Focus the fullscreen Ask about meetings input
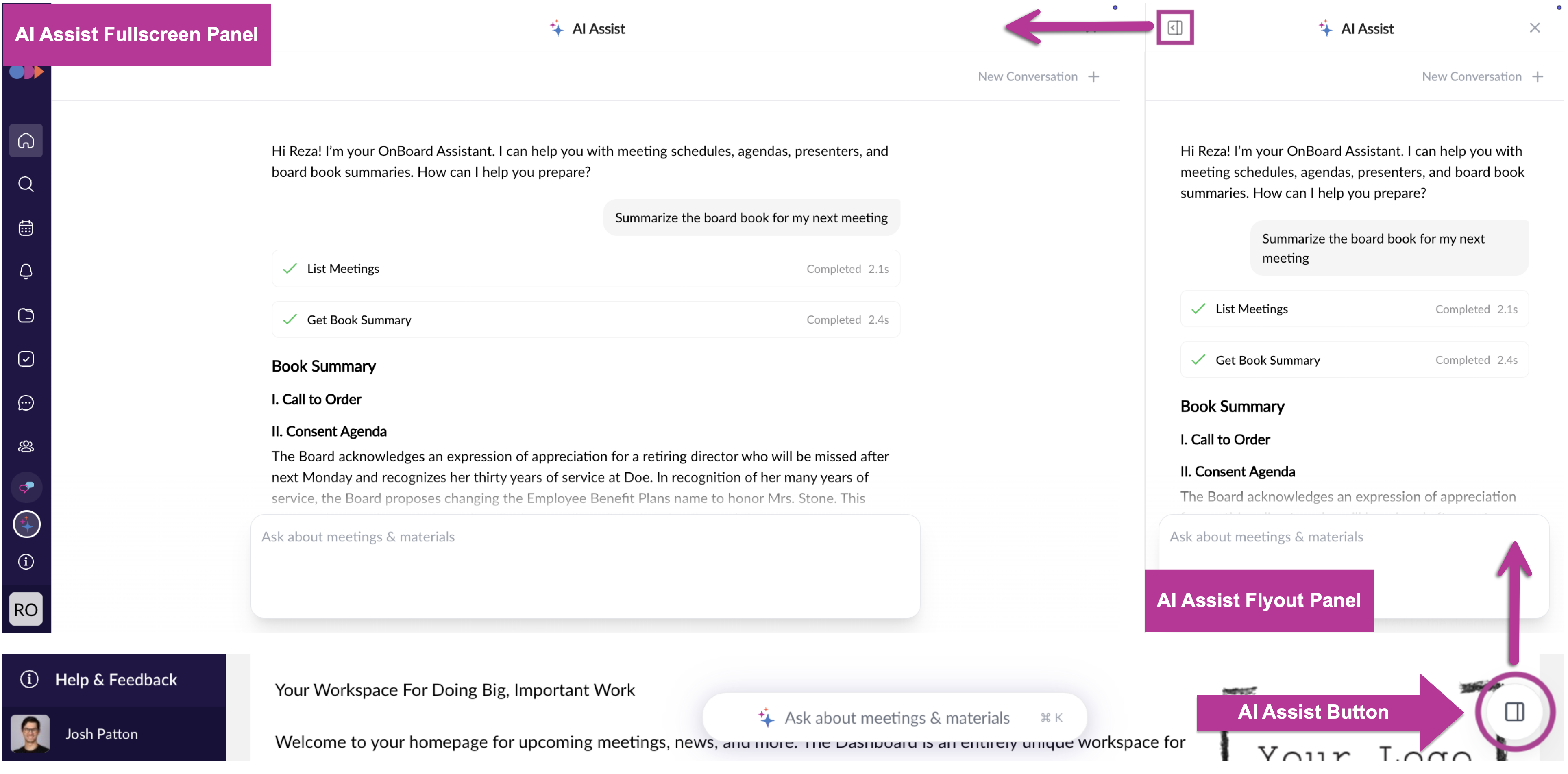The height and width of the screenshot is (774, 1568). click(585, 567)
